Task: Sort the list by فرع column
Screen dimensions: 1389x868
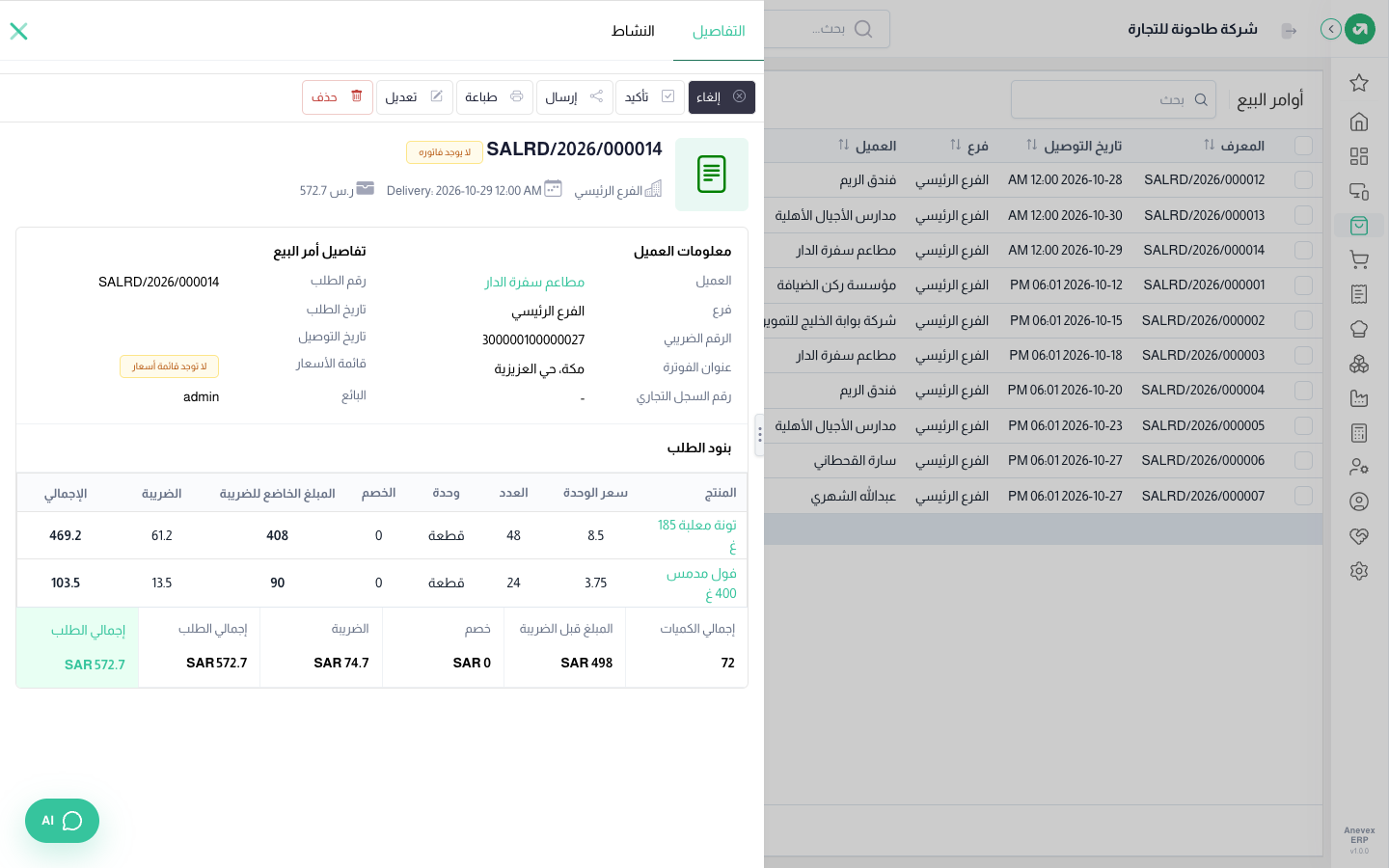Action: pyautogui.click(x=968, y=146)
